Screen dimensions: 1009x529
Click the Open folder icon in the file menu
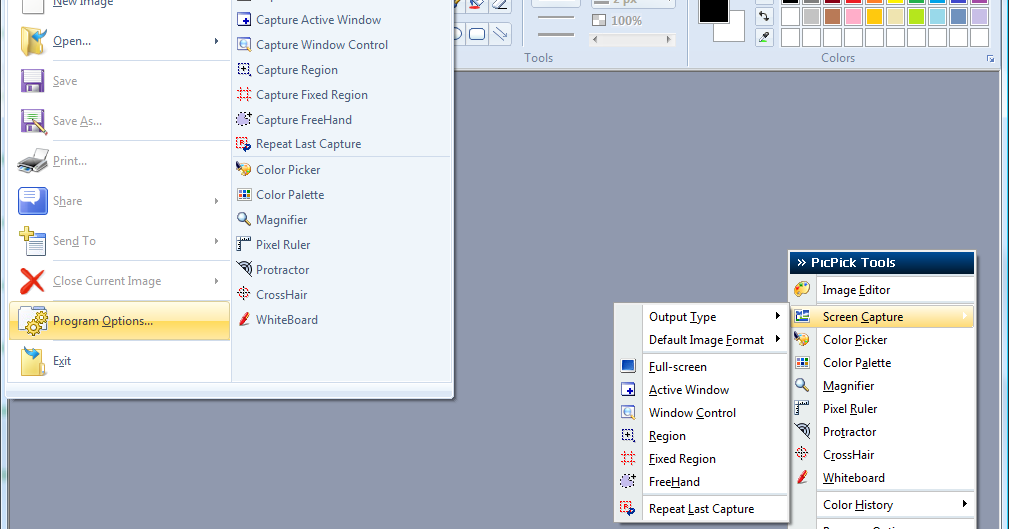pyautogui.click(x=33, y=41)
